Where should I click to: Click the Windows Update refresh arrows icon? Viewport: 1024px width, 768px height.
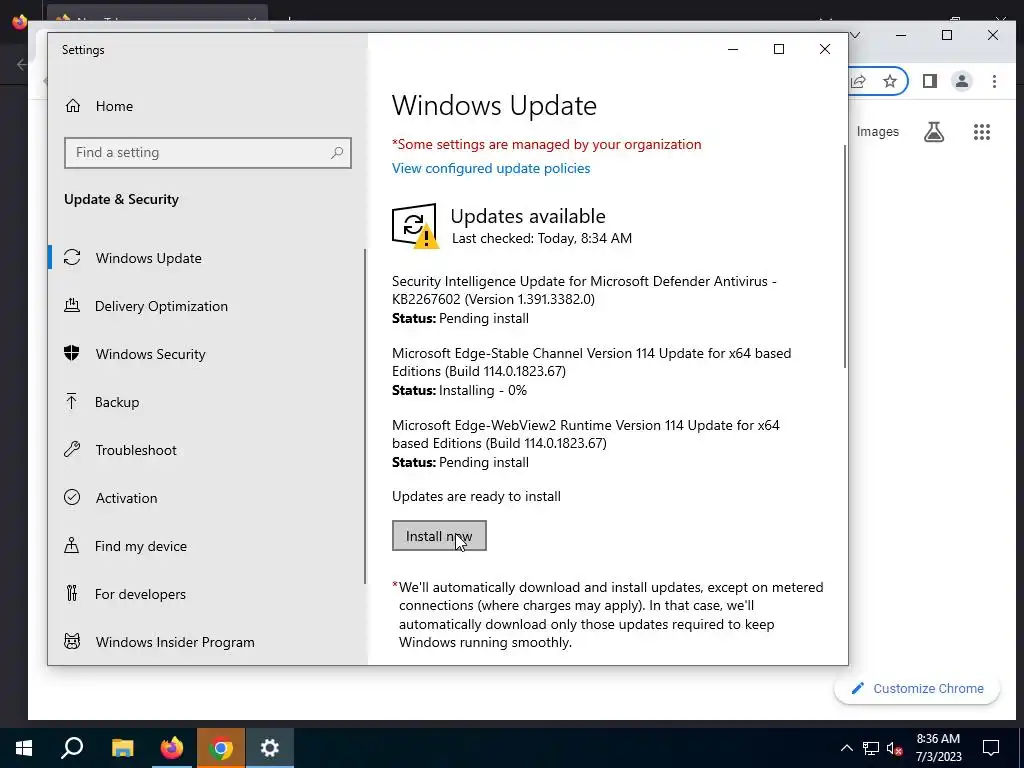click(72, 258)
